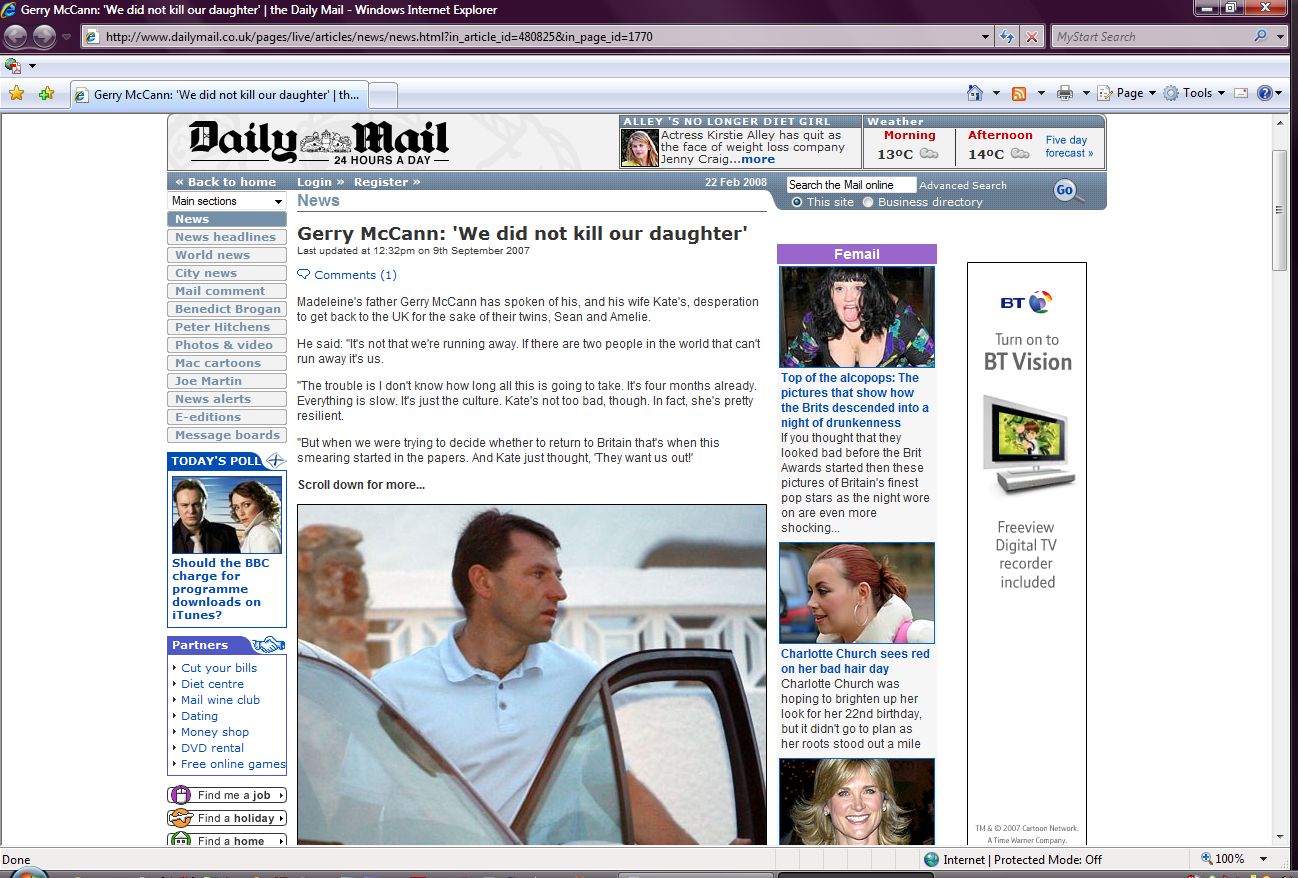Open the 'Advanced Search' link

point(962,185)
